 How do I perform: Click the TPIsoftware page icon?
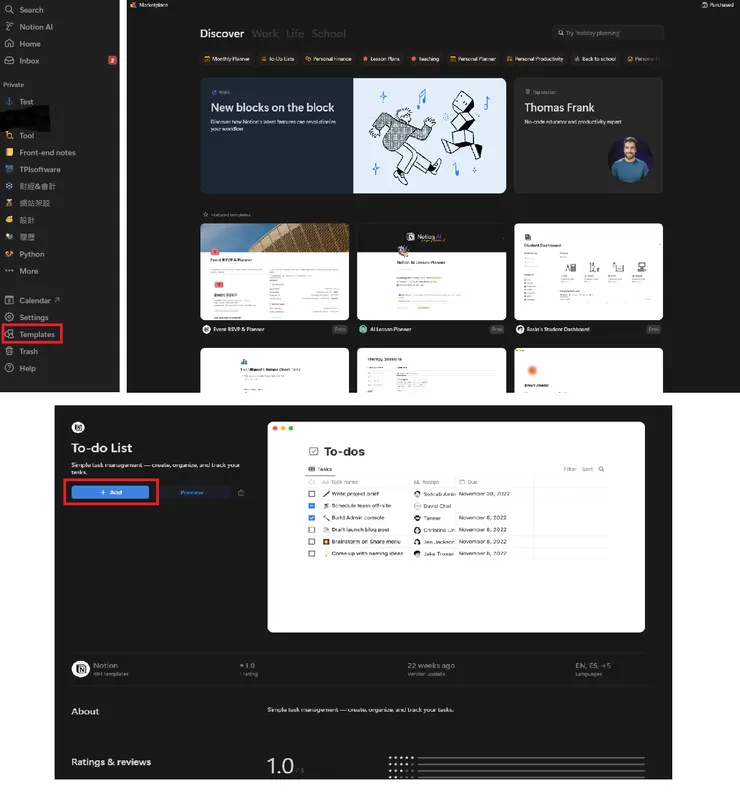(9, 169)
